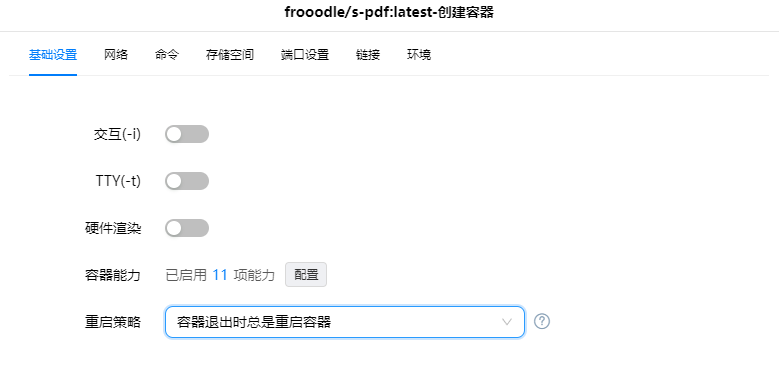Viewport: 779px width, 380px height.
Task: Open the 容器退出时总是重启容器 combo box
Action: point(345,322)
